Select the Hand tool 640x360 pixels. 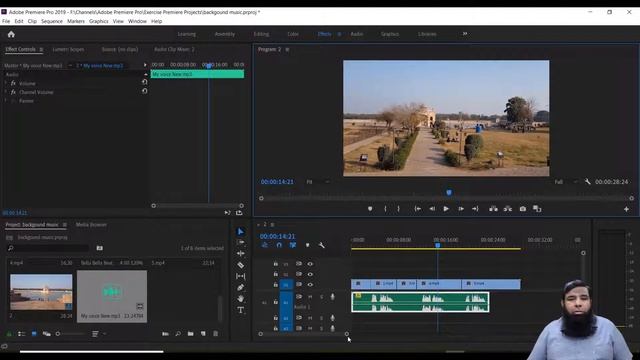240,299
